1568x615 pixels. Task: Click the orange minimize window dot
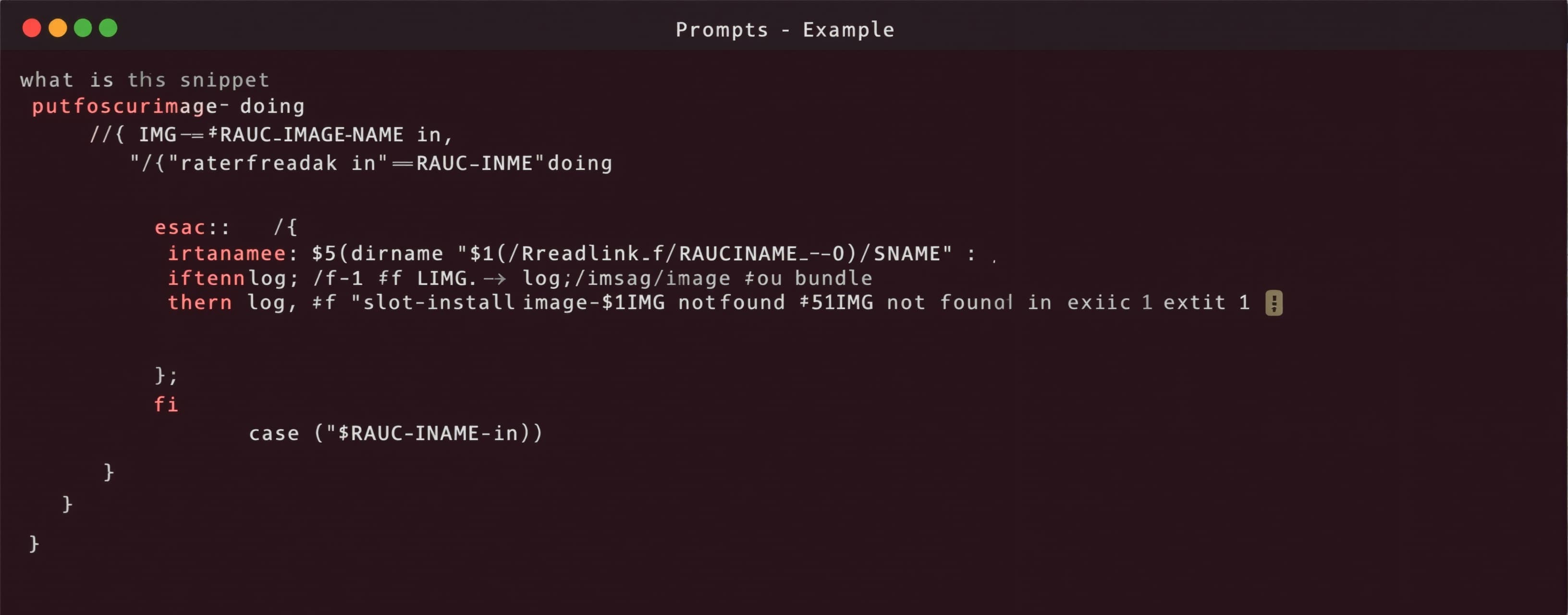click(x=58, y=28)
